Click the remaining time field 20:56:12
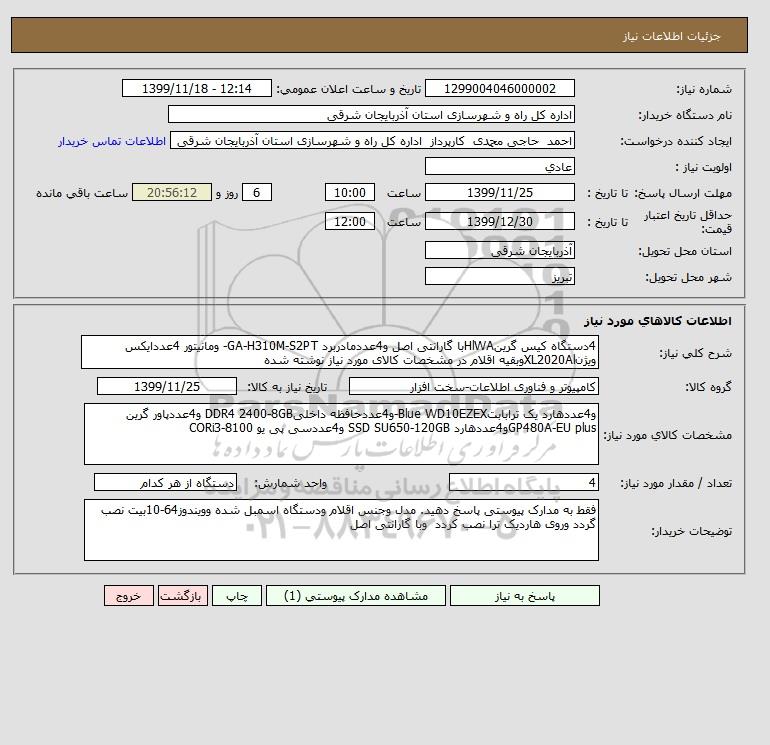 click(x=172, y=193)
